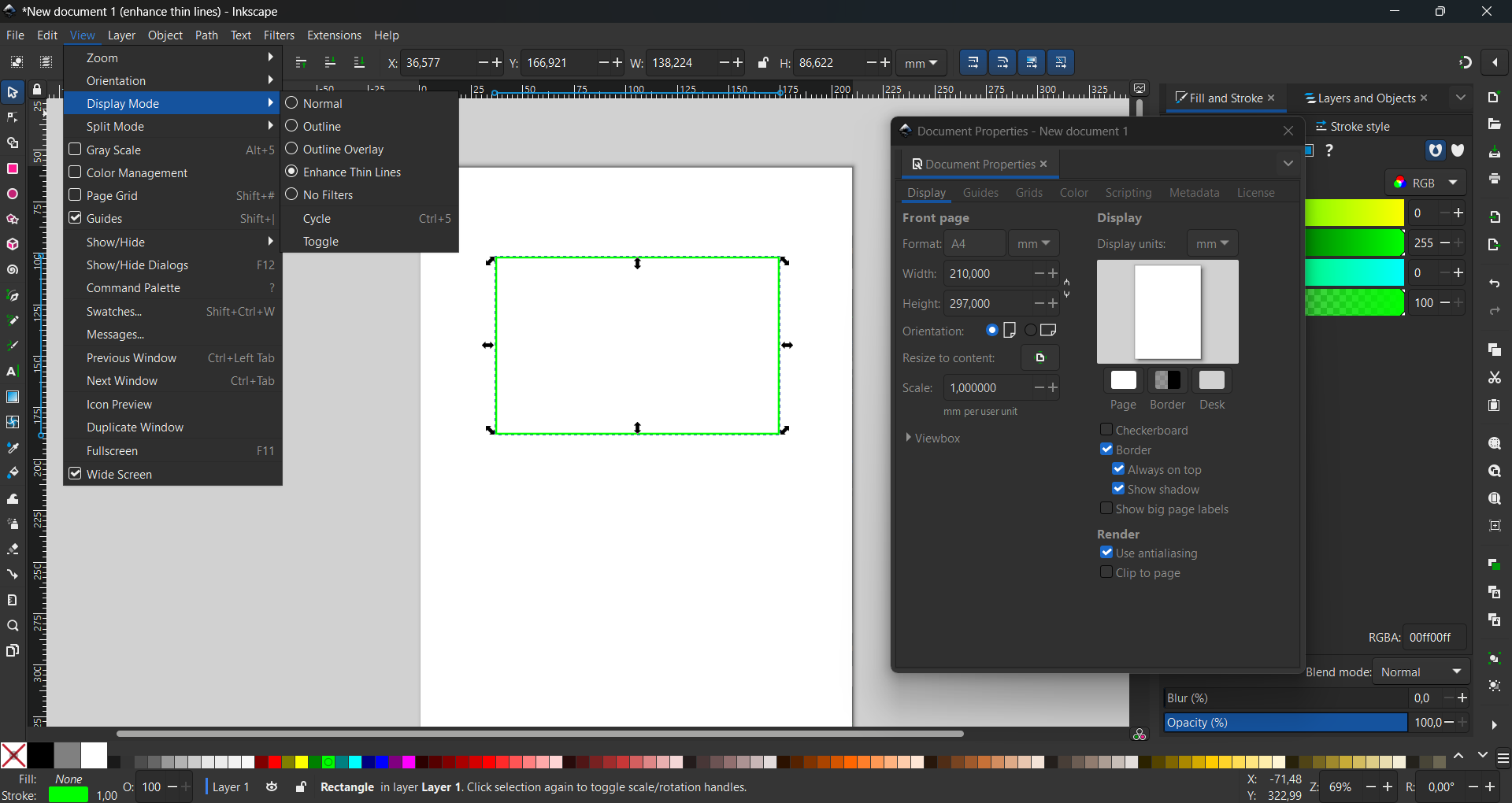Image resolution: width=1512 pixels, height=803 pixels.
Task: Click the RGBA hex input field
Action: 1435,638
